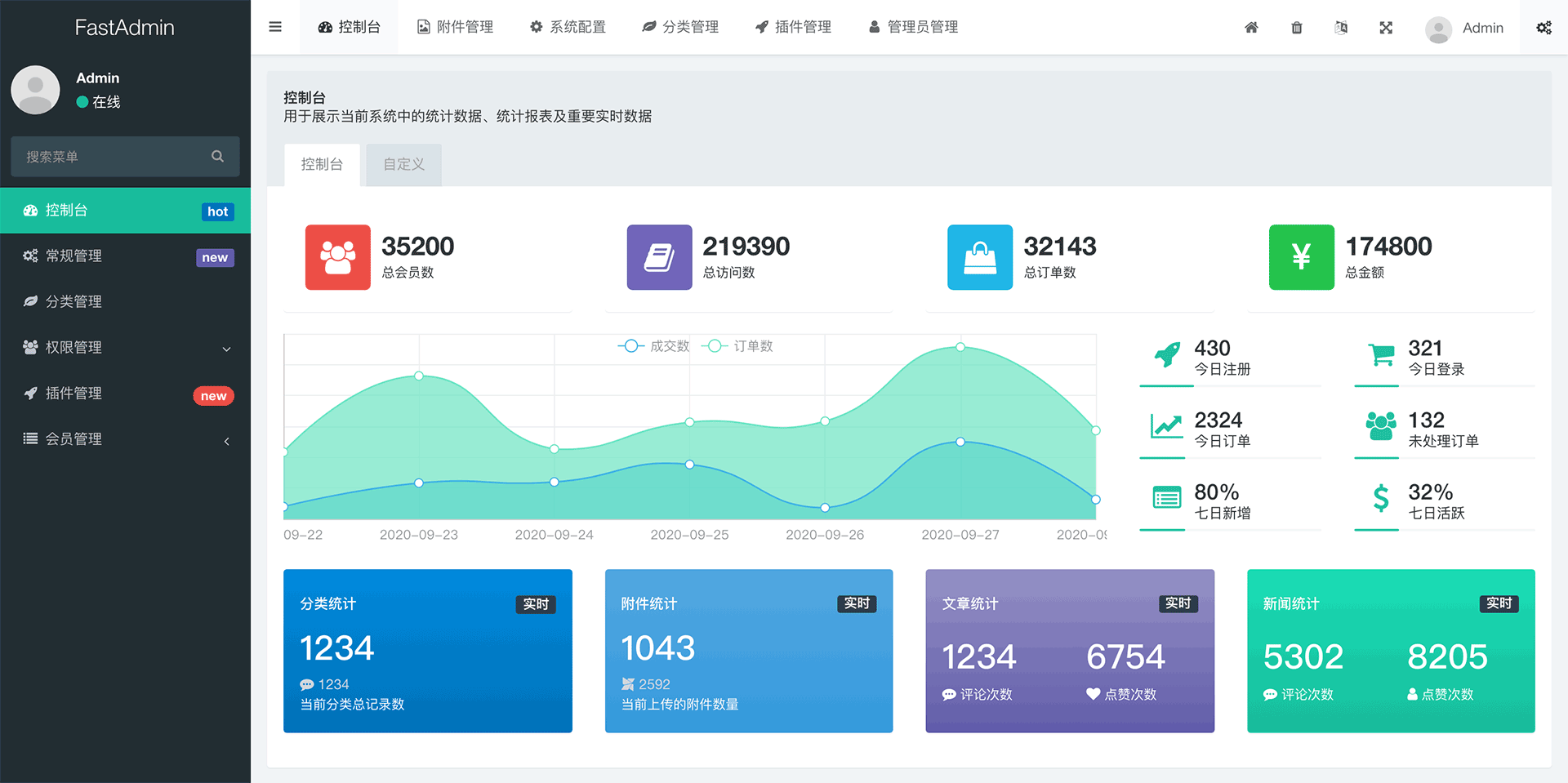Toggle the 成交数 series in chart legend
Image resolution: width=1568 pixels, height=783 pixels.
click(654, 346)
